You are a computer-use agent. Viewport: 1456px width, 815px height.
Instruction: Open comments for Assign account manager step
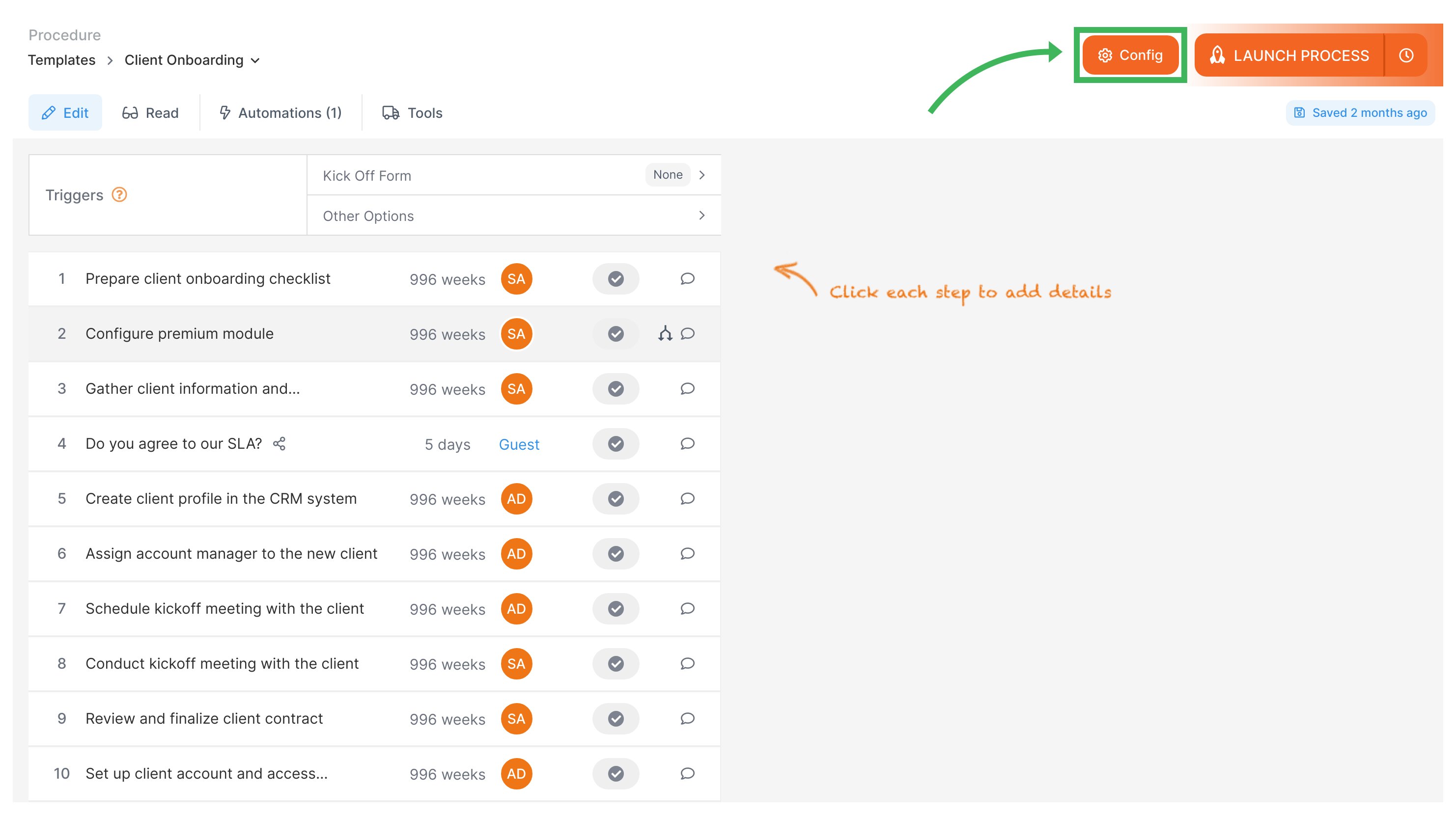point(687,553)
